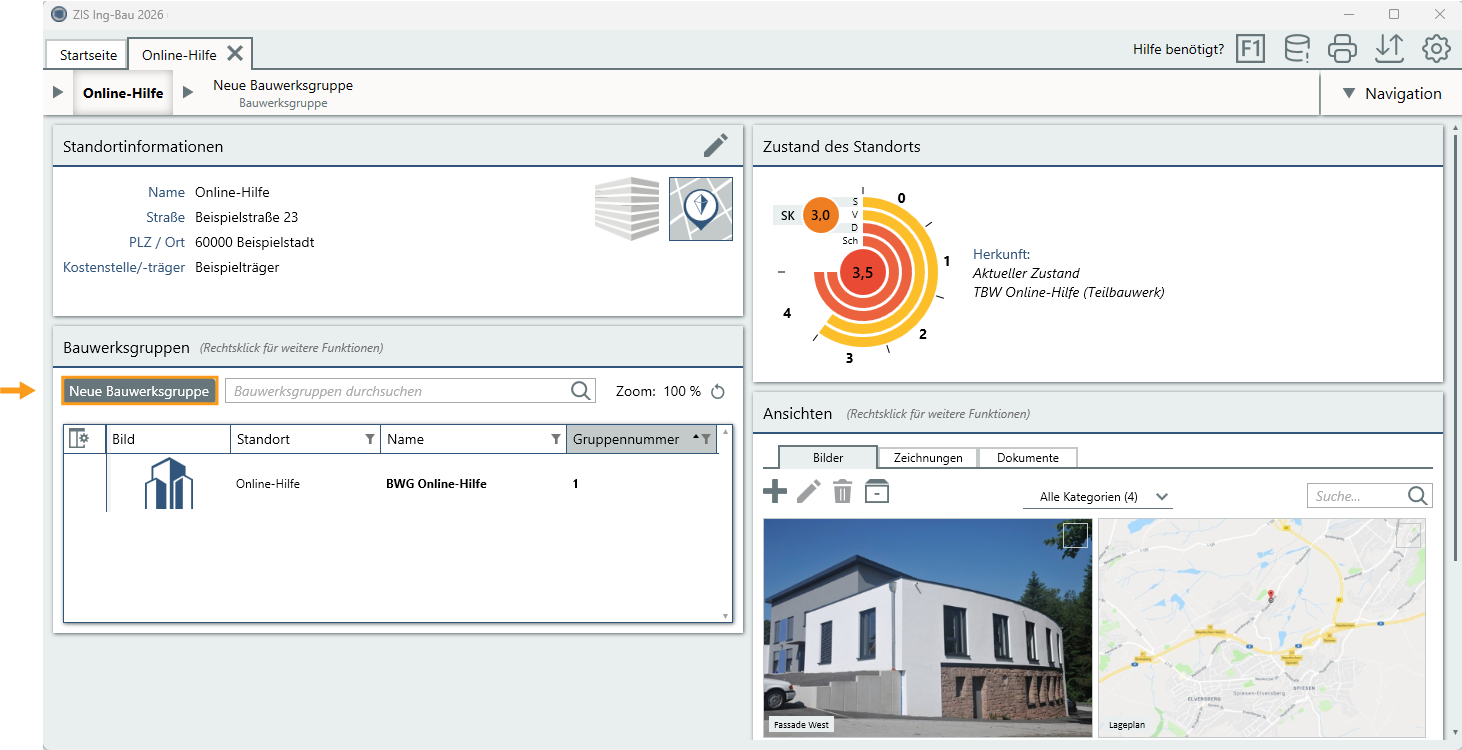Delete image with trash icon
The image size is (1462, 750).
843,491
